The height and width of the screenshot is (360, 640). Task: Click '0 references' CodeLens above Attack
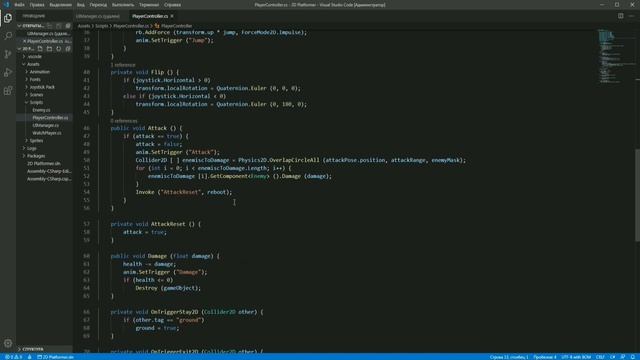(124, 121)
